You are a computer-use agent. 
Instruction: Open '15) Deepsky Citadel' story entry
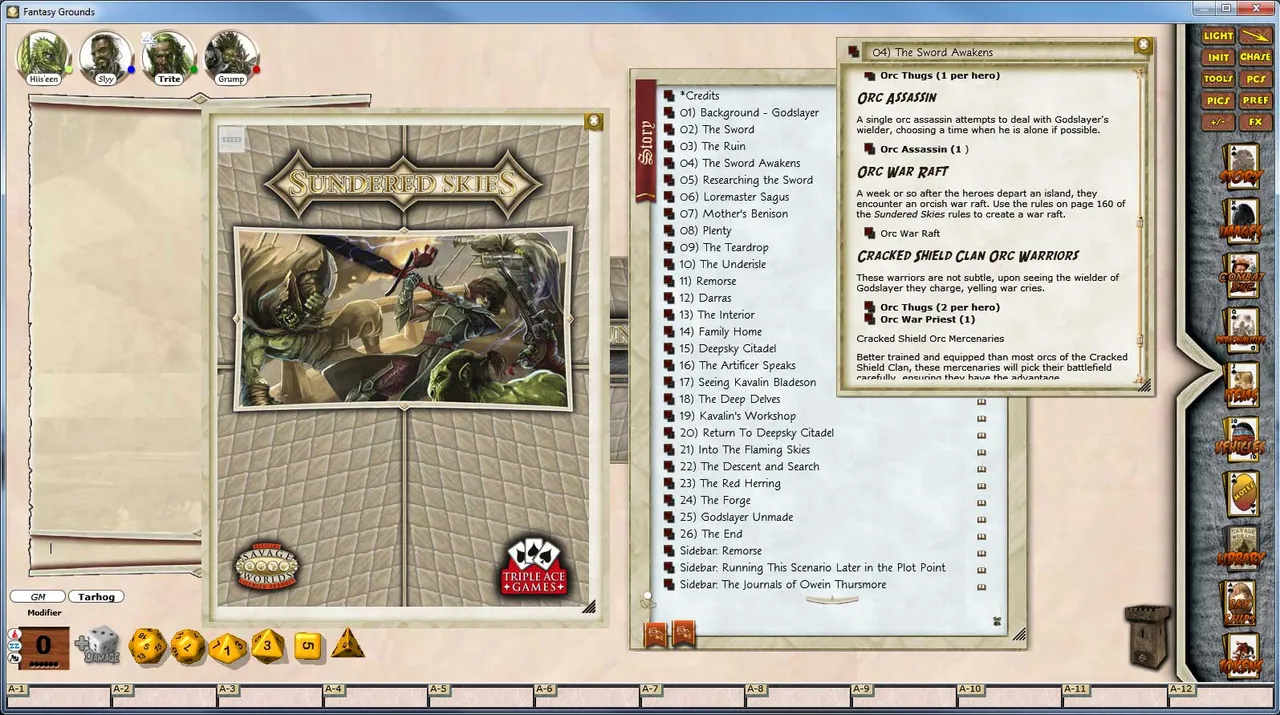[x=727, y=349]
